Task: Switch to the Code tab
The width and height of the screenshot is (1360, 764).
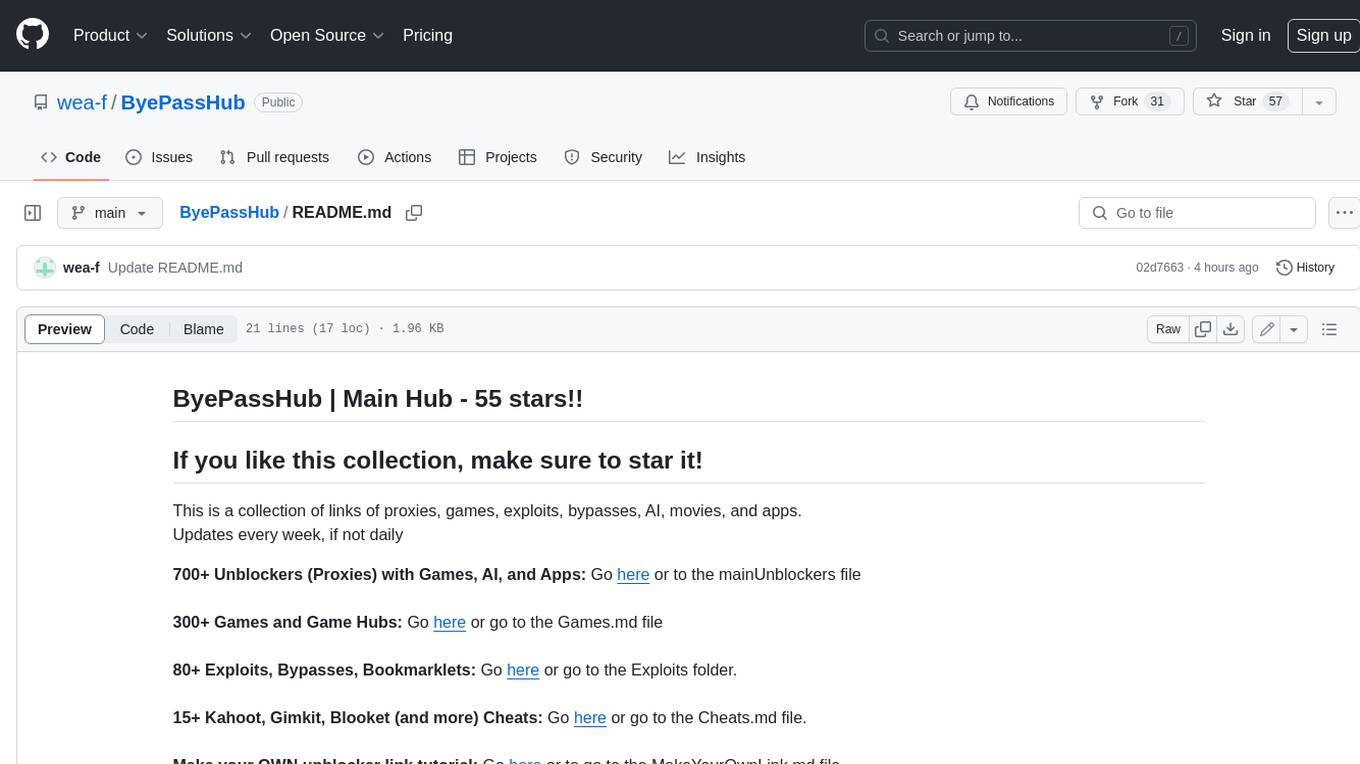Action: [x=71, y=157]
